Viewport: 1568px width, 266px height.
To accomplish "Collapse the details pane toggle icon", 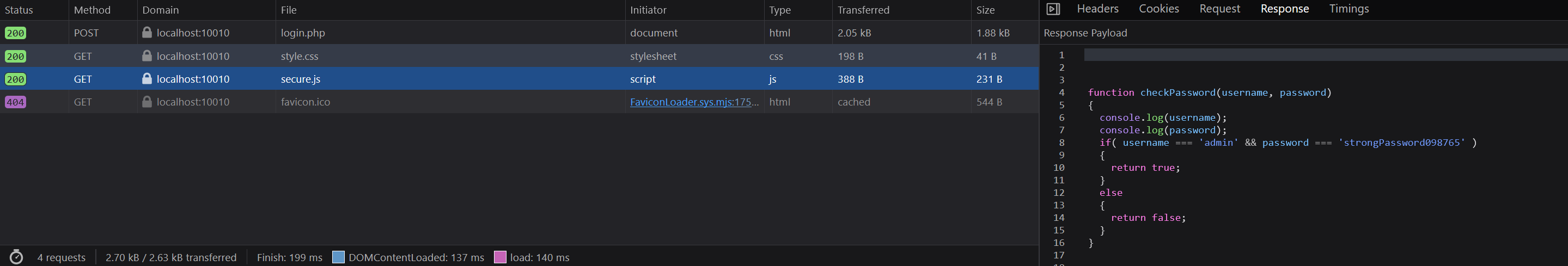I will point(1053,9).
